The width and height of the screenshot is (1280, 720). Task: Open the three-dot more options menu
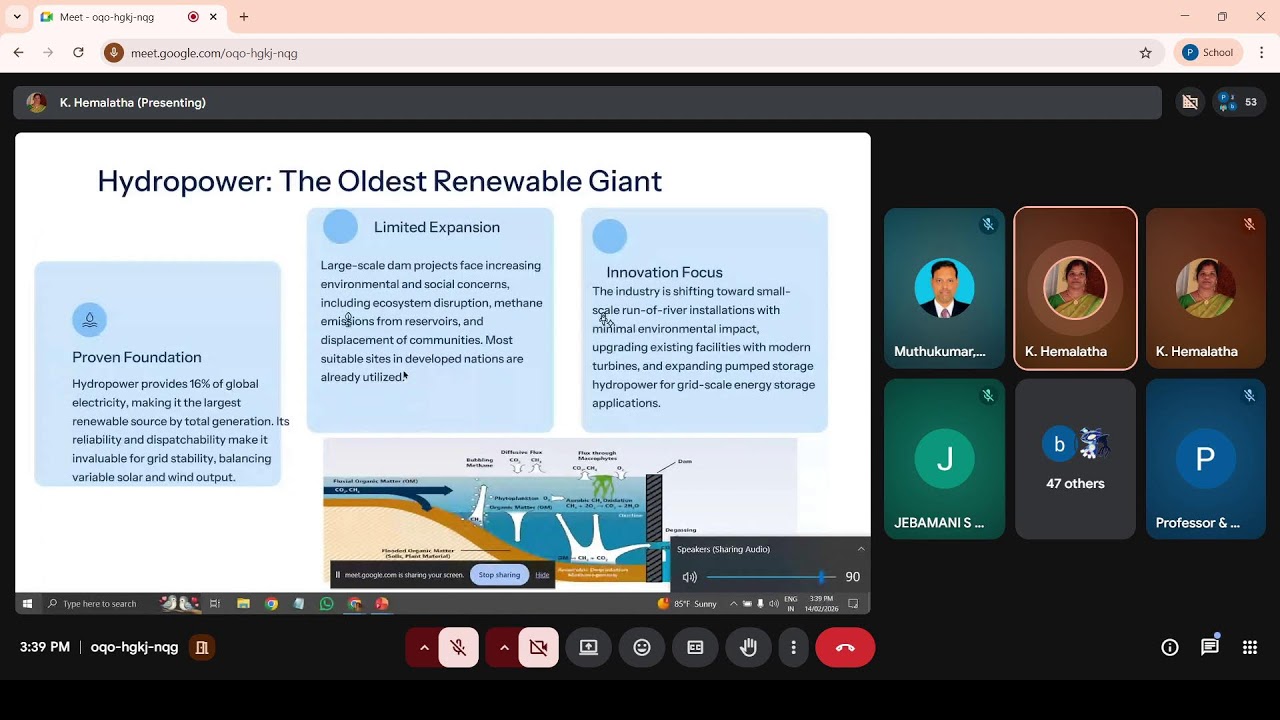793,648
